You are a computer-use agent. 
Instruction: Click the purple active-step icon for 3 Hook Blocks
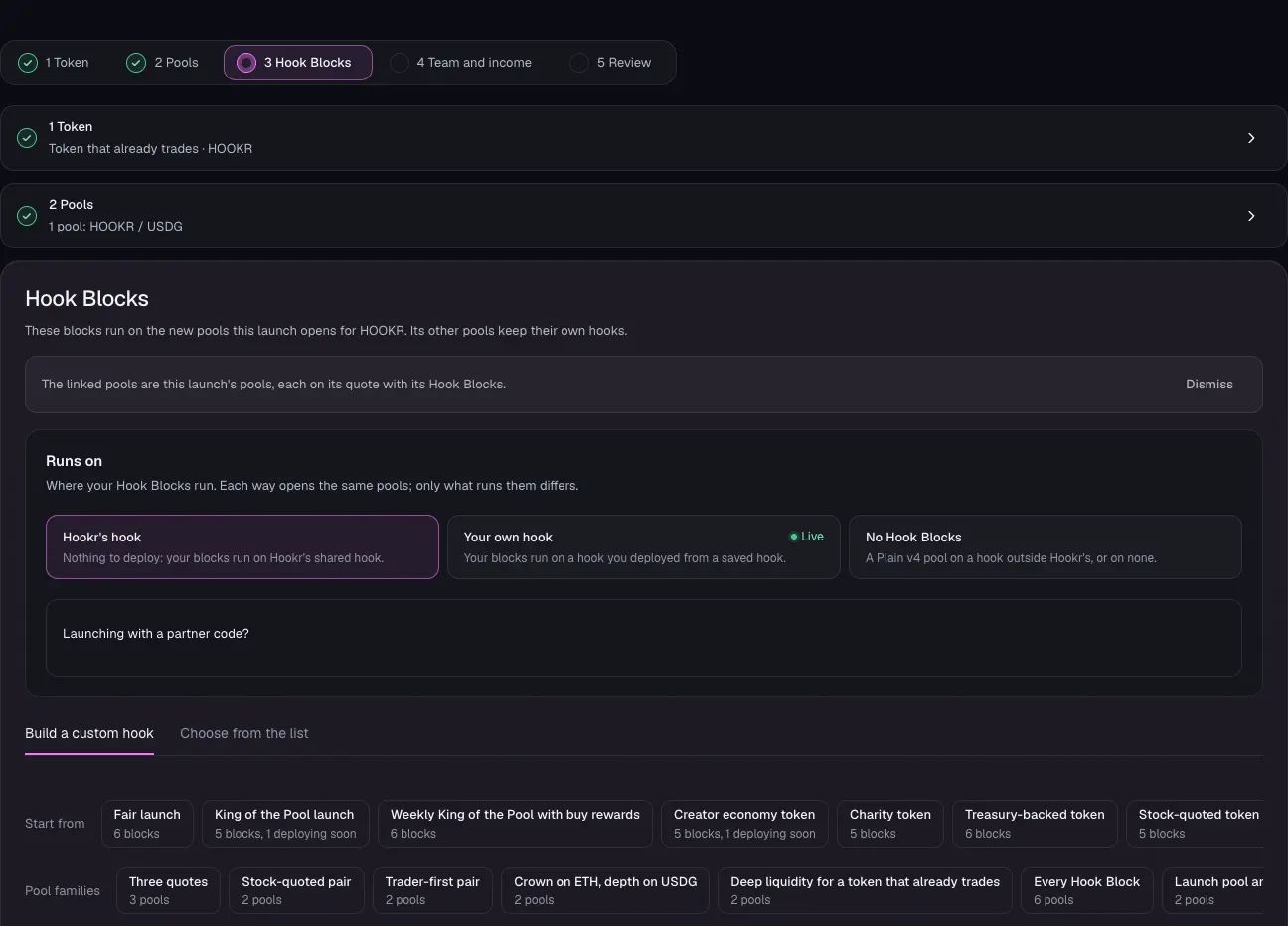click(x=246, y=63)
